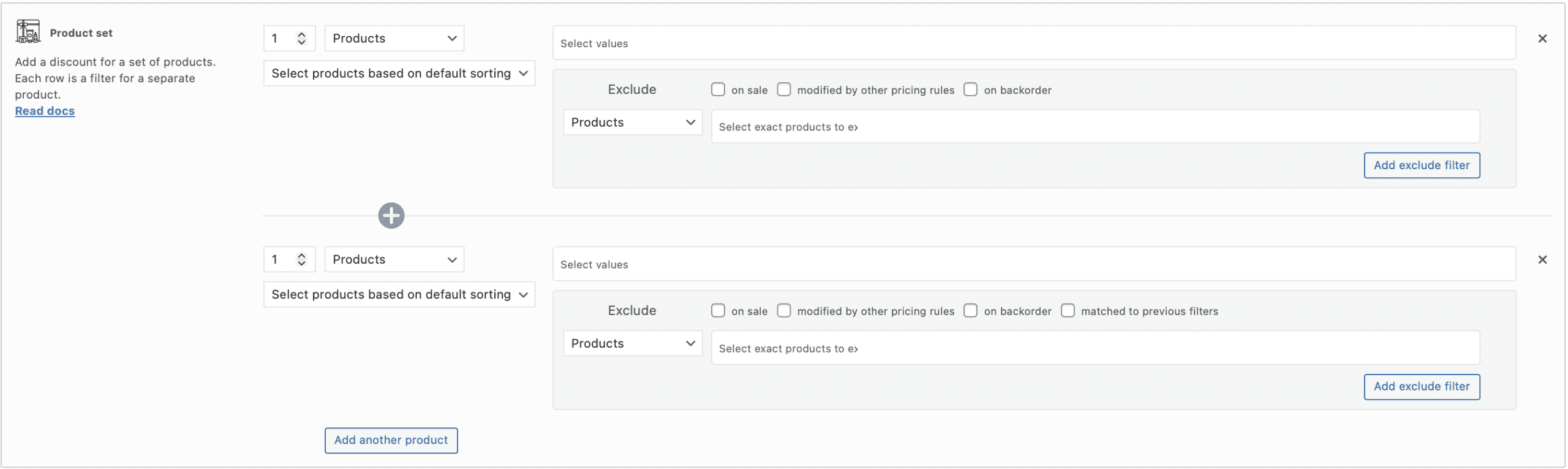Click the Product set icon
1568x469 pixels.
(28, 31)
